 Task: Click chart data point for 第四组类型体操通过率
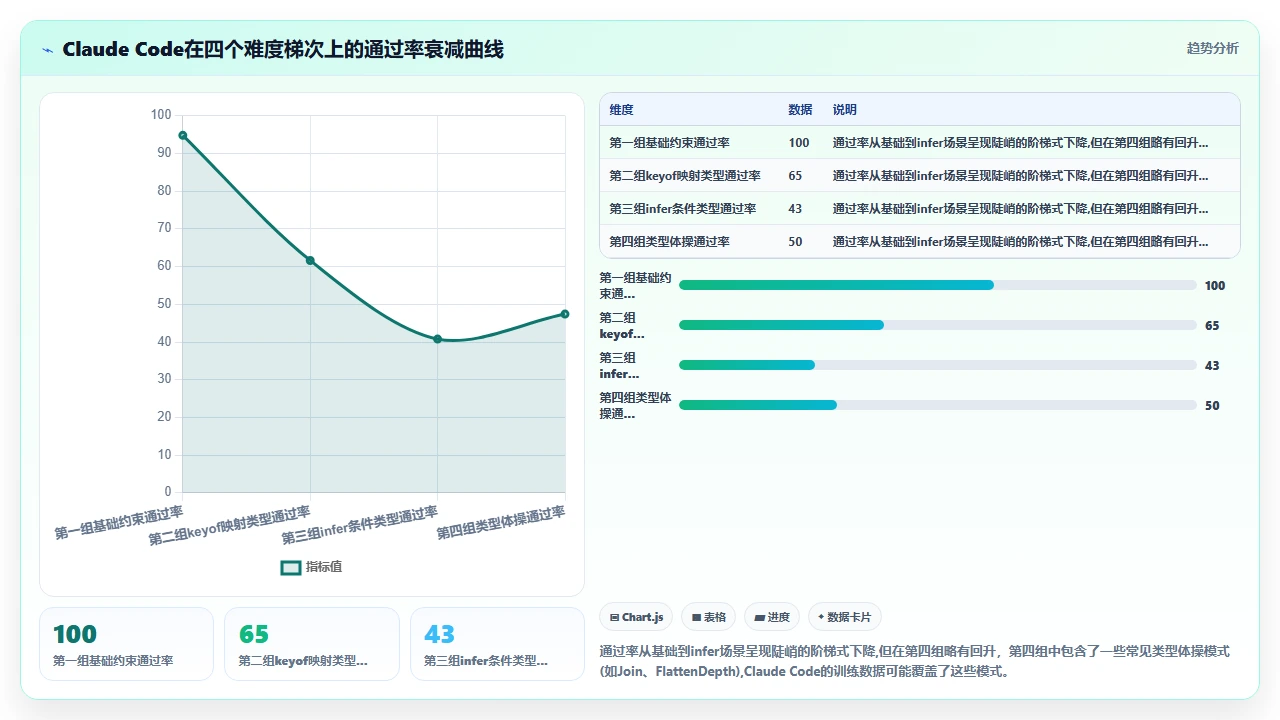pyautogui.click(x=565, y=314)
